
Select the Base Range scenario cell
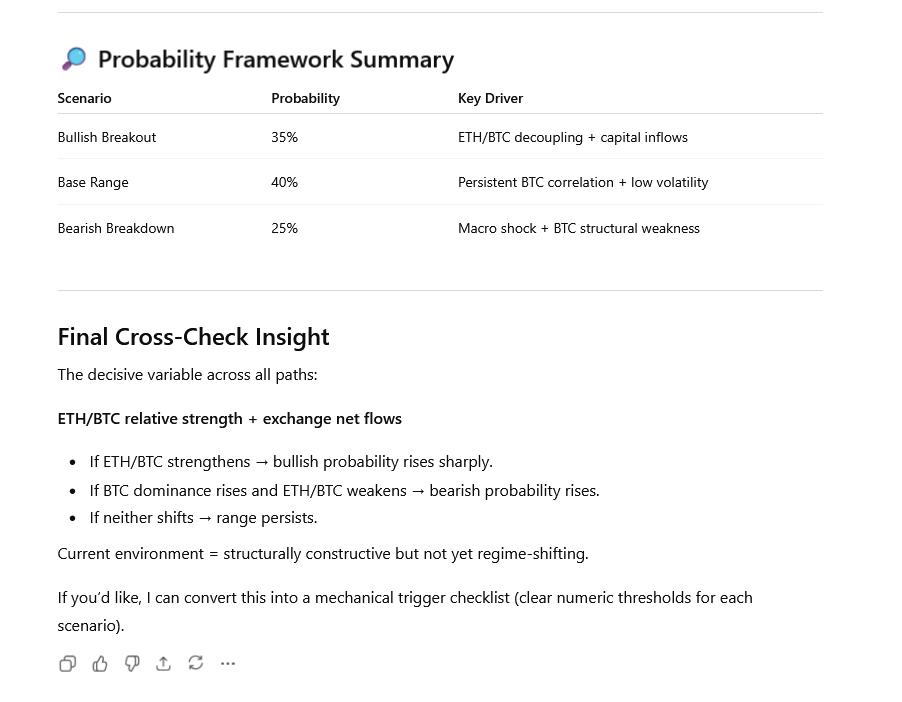[93, 182]
